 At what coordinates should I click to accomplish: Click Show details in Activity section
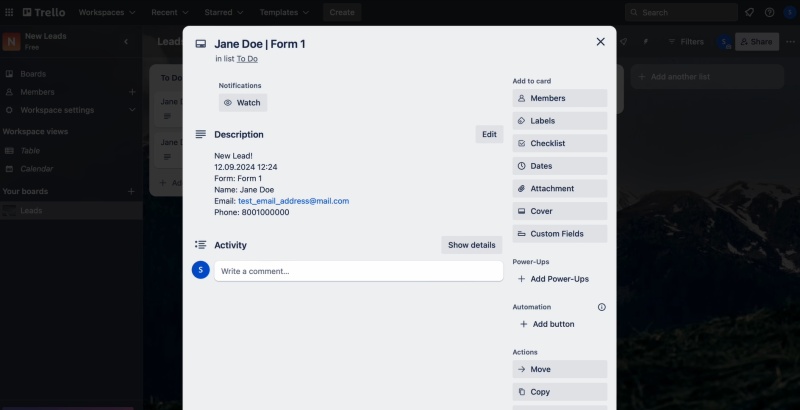(471, 245)
